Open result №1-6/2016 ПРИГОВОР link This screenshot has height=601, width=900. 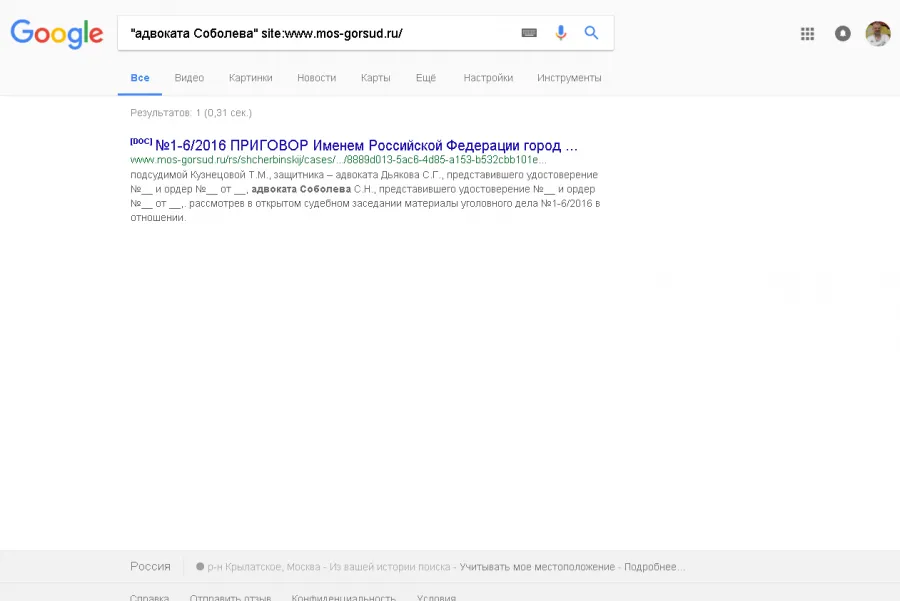366,145
